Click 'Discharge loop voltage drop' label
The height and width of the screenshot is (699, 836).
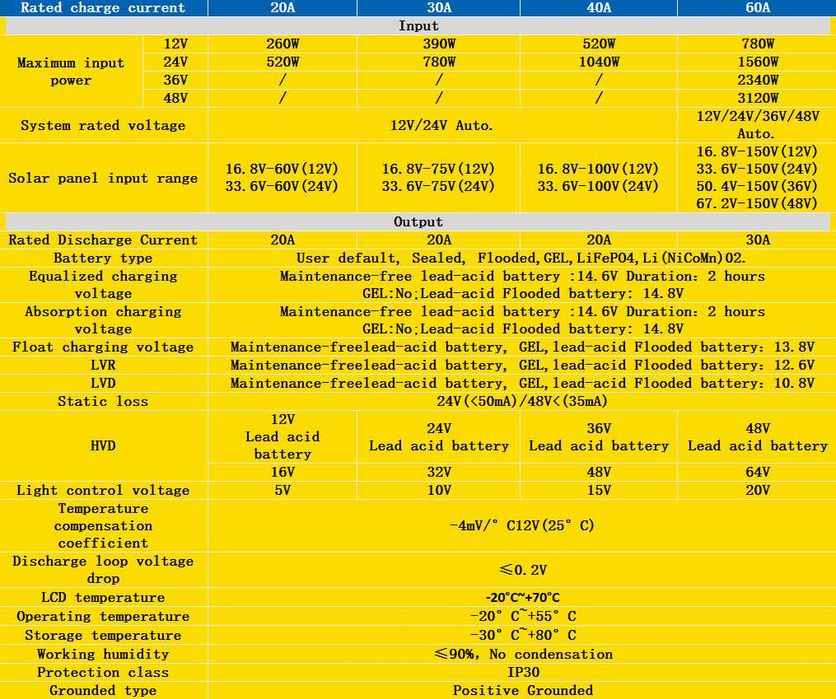[x=103, y=569]
